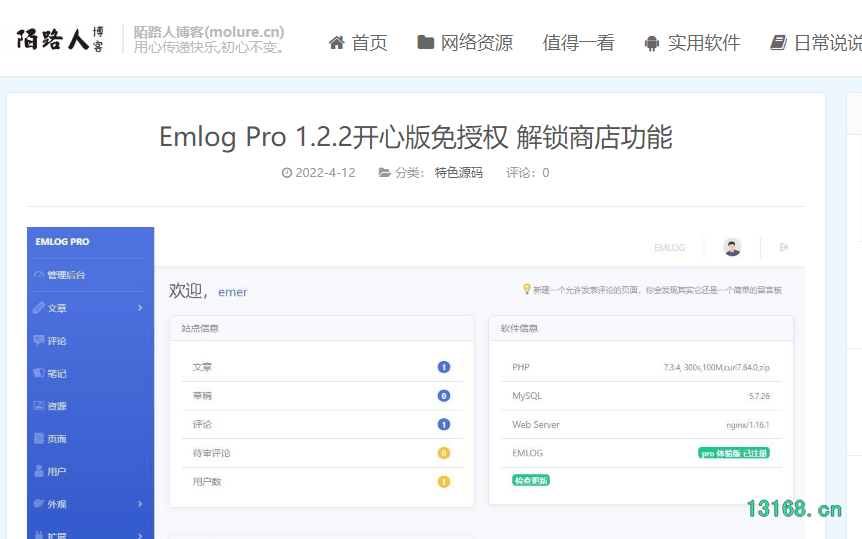Click the 评论: 0 comment count

click(527, 173)
